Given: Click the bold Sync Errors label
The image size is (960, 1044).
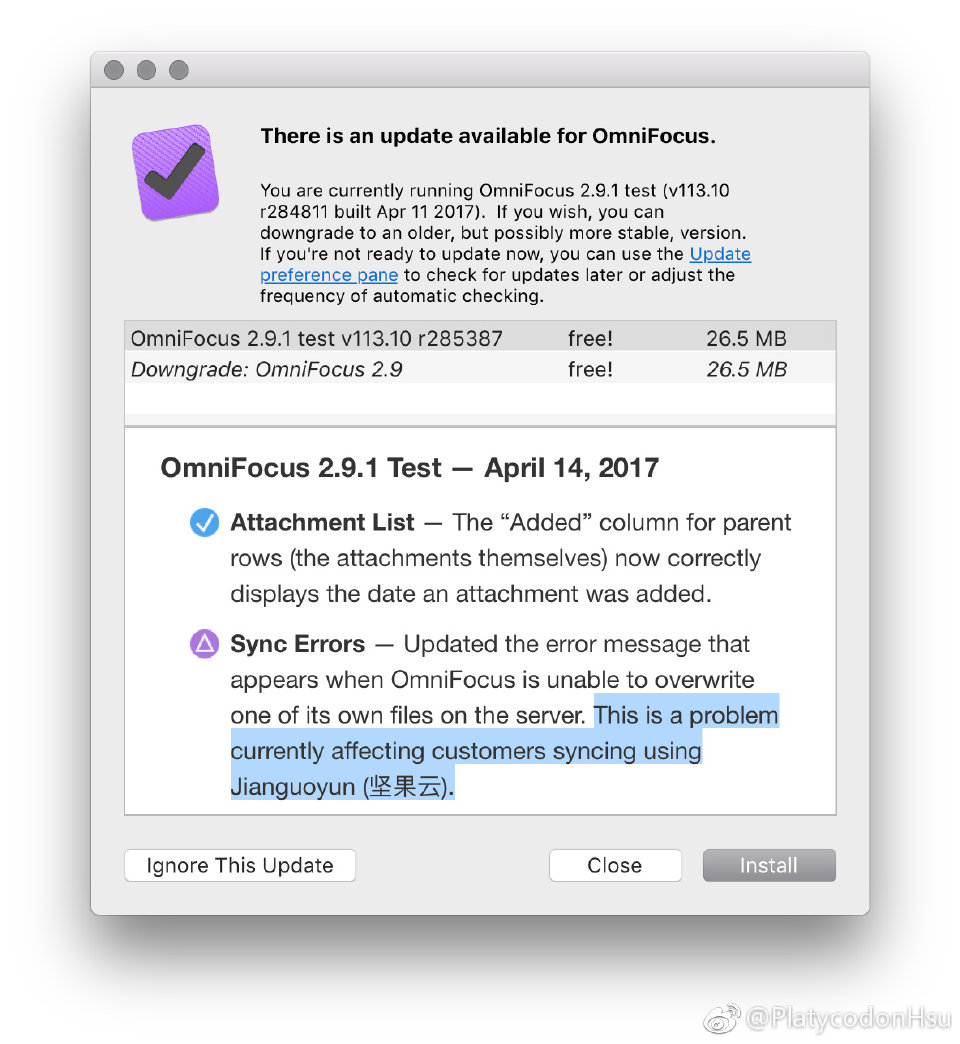Looking at the screenshot, I should click(297, 644).
